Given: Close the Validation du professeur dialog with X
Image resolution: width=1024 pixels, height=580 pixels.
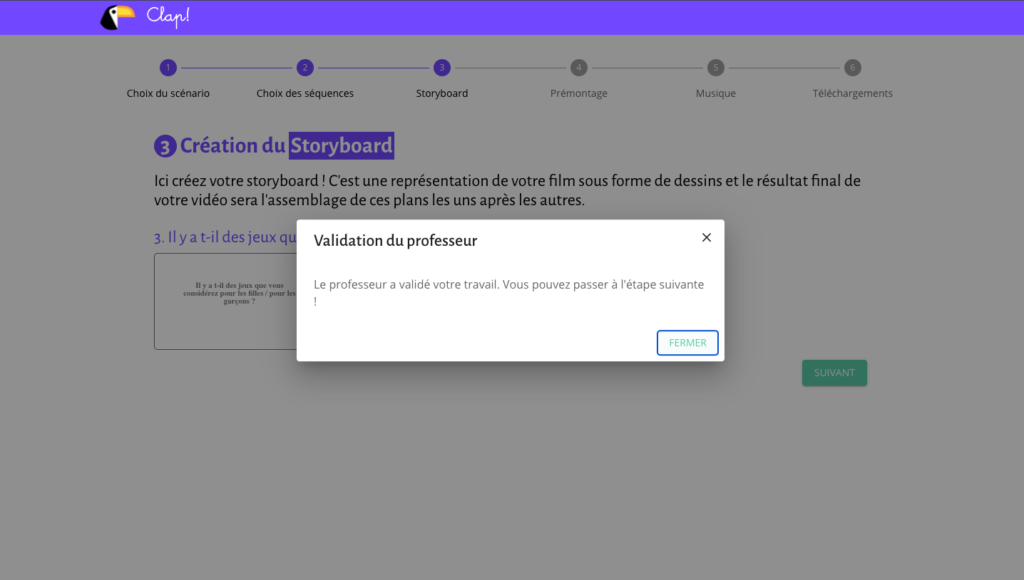Looking at the screenshot, I should click(706, 238).
